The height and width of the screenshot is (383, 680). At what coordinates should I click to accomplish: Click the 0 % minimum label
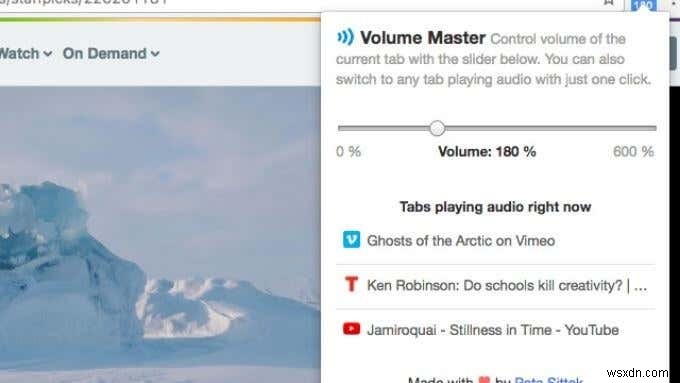point(349,152)
